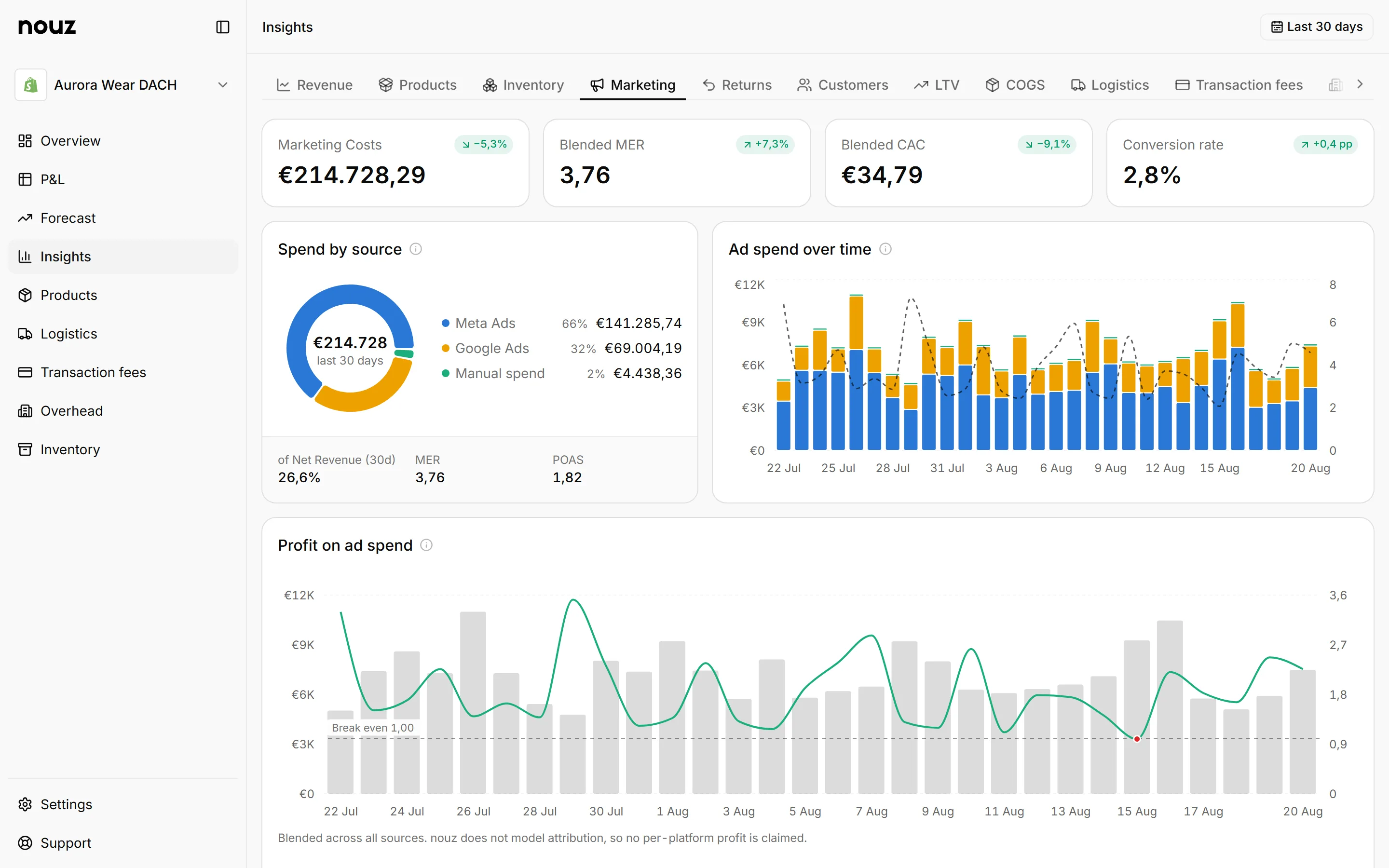Click the Blended CAC value €34,79

click(882, 175)
